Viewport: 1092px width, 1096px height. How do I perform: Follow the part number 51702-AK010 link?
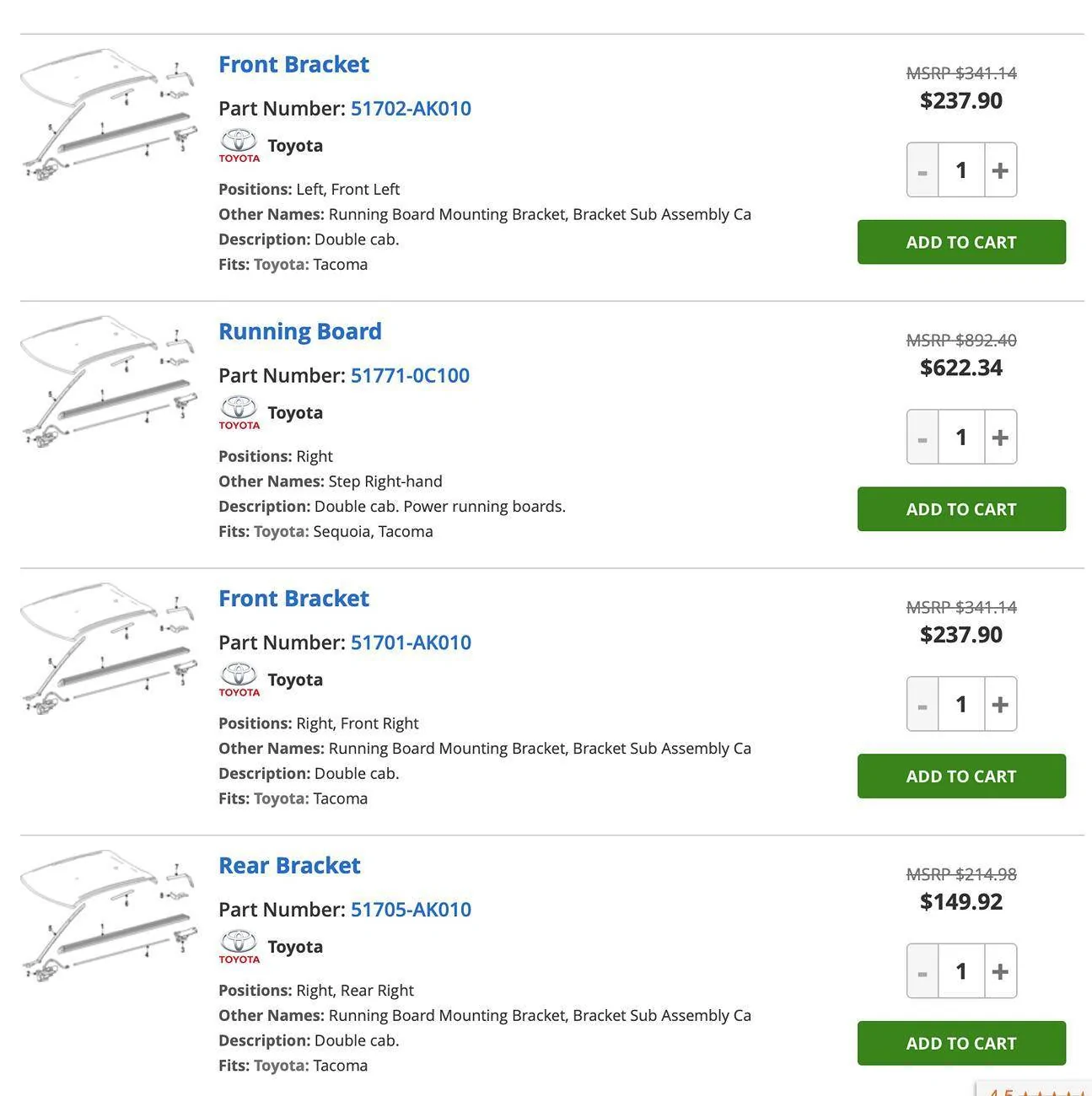click(x=411, y=109)
